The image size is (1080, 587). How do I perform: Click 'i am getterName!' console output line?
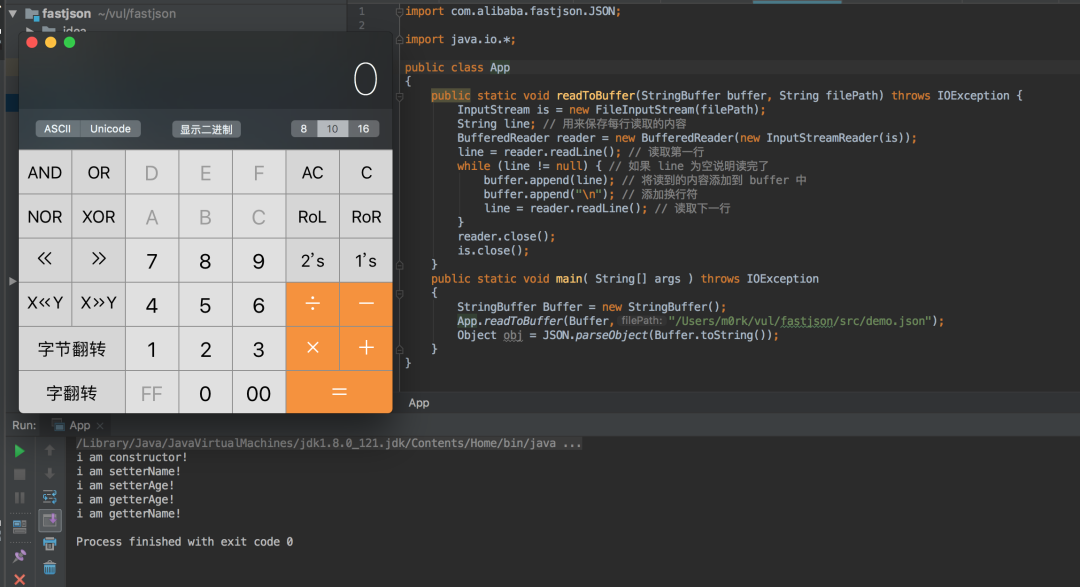click(x=128, y=514)
